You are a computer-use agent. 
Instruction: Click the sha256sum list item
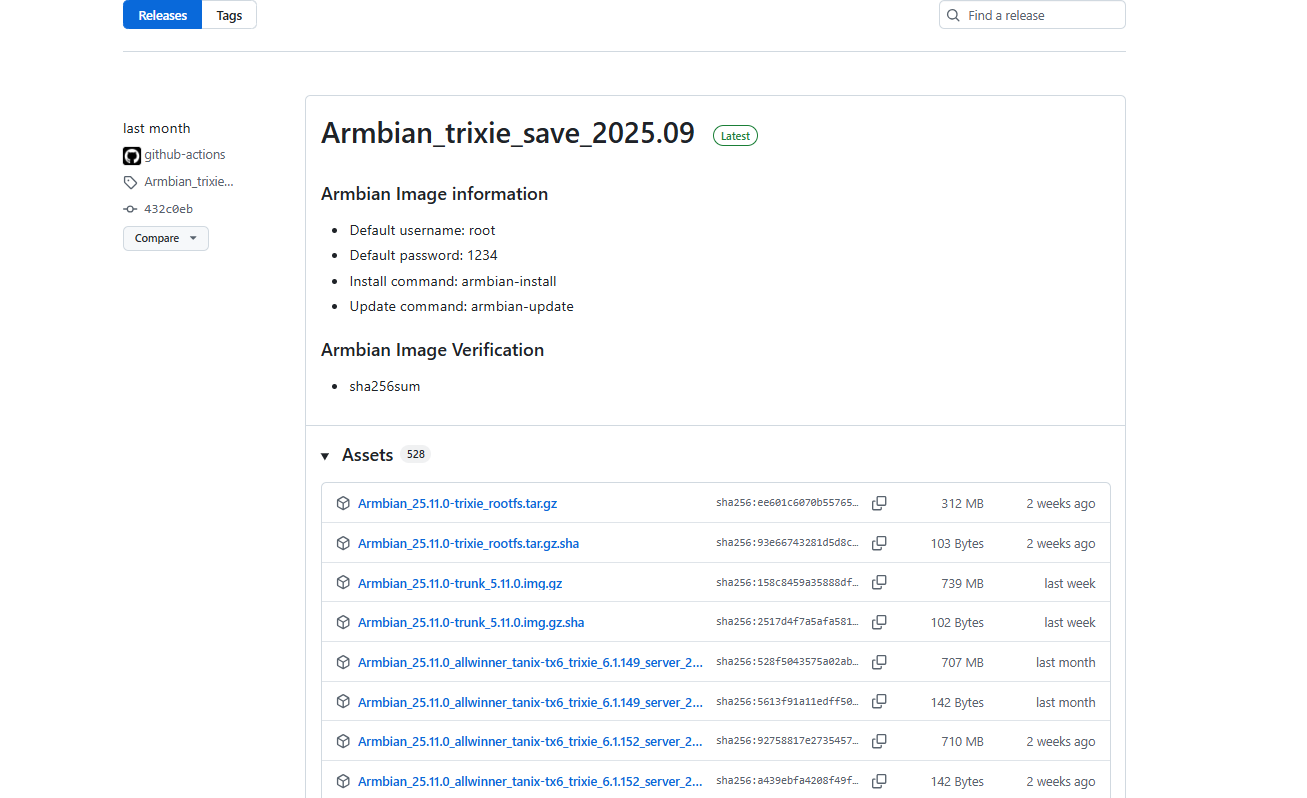click(385, 386)
